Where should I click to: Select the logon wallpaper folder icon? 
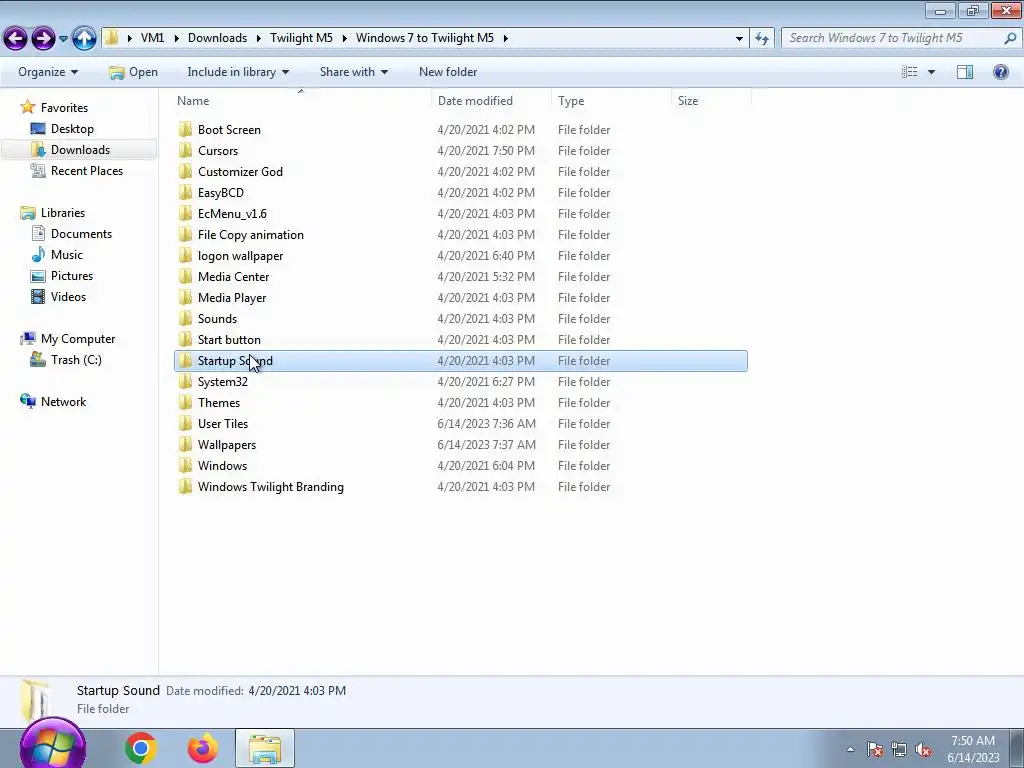pos(185,255)
